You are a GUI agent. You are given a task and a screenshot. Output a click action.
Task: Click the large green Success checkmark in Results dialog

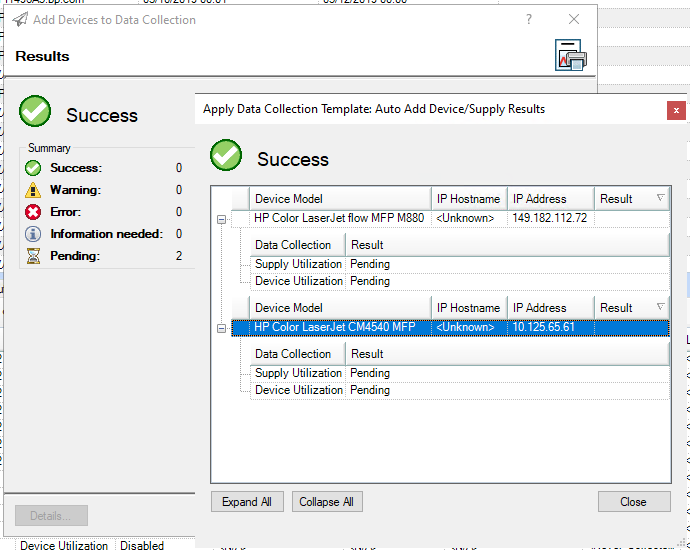click(x=226, y=155)
